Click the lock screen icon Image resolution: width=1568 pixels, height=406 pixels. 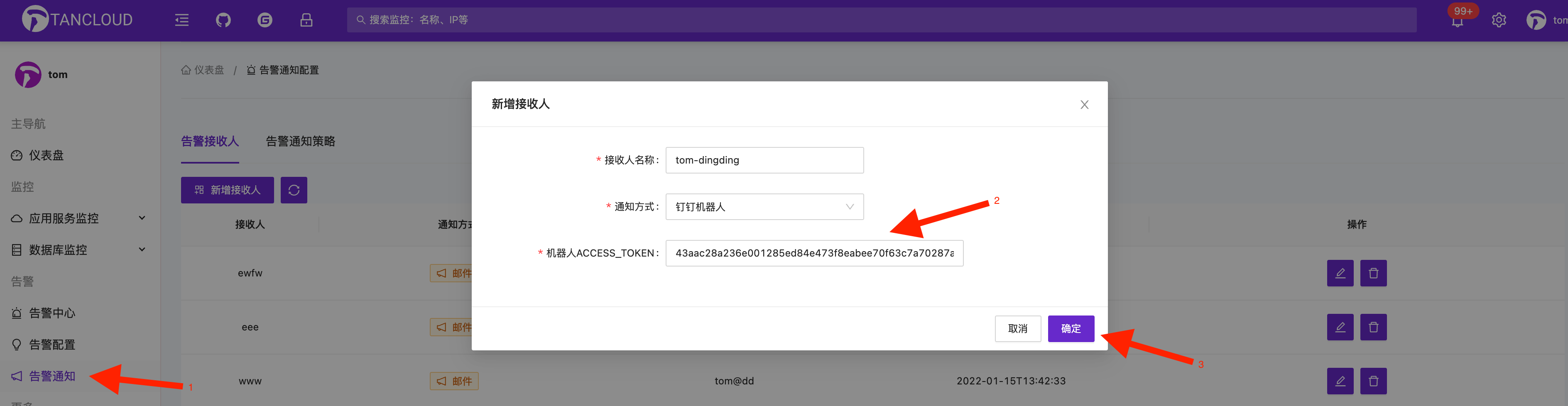306,20
